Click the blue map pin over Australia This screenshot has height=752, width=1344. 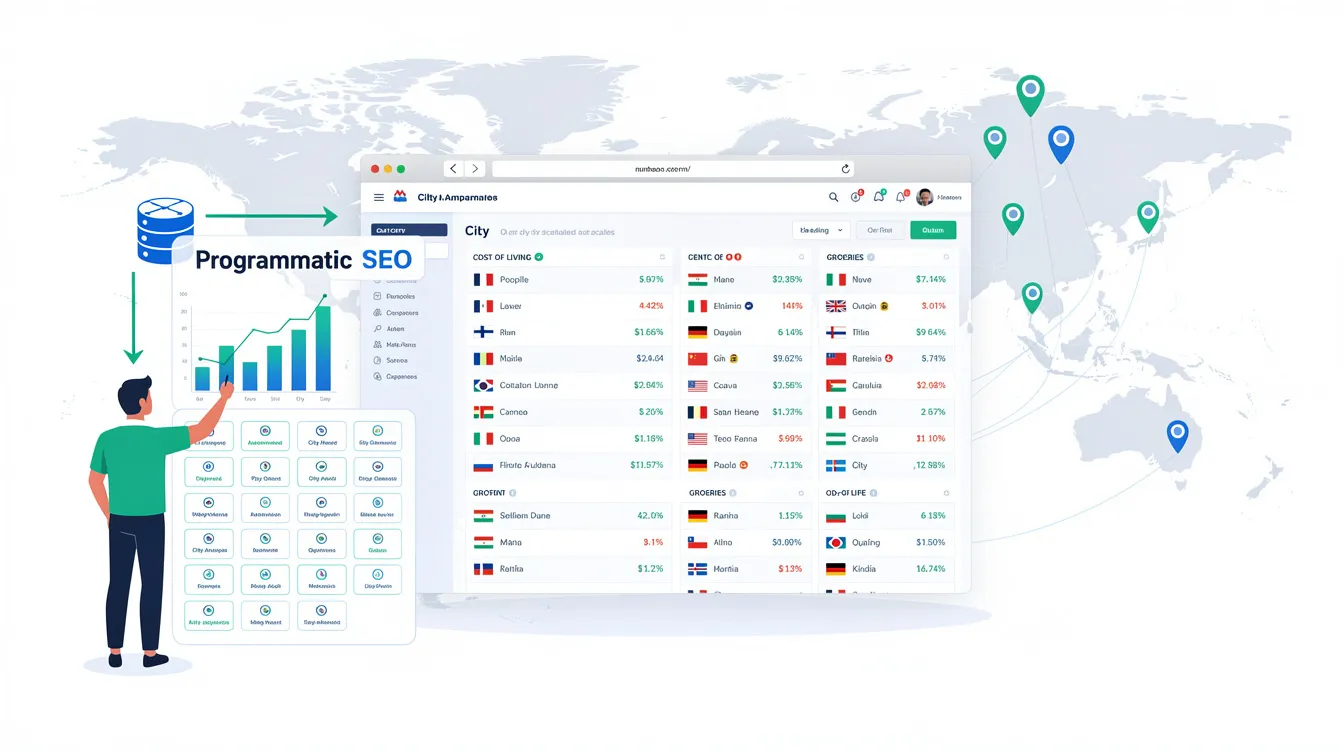tap(1177, 436)
